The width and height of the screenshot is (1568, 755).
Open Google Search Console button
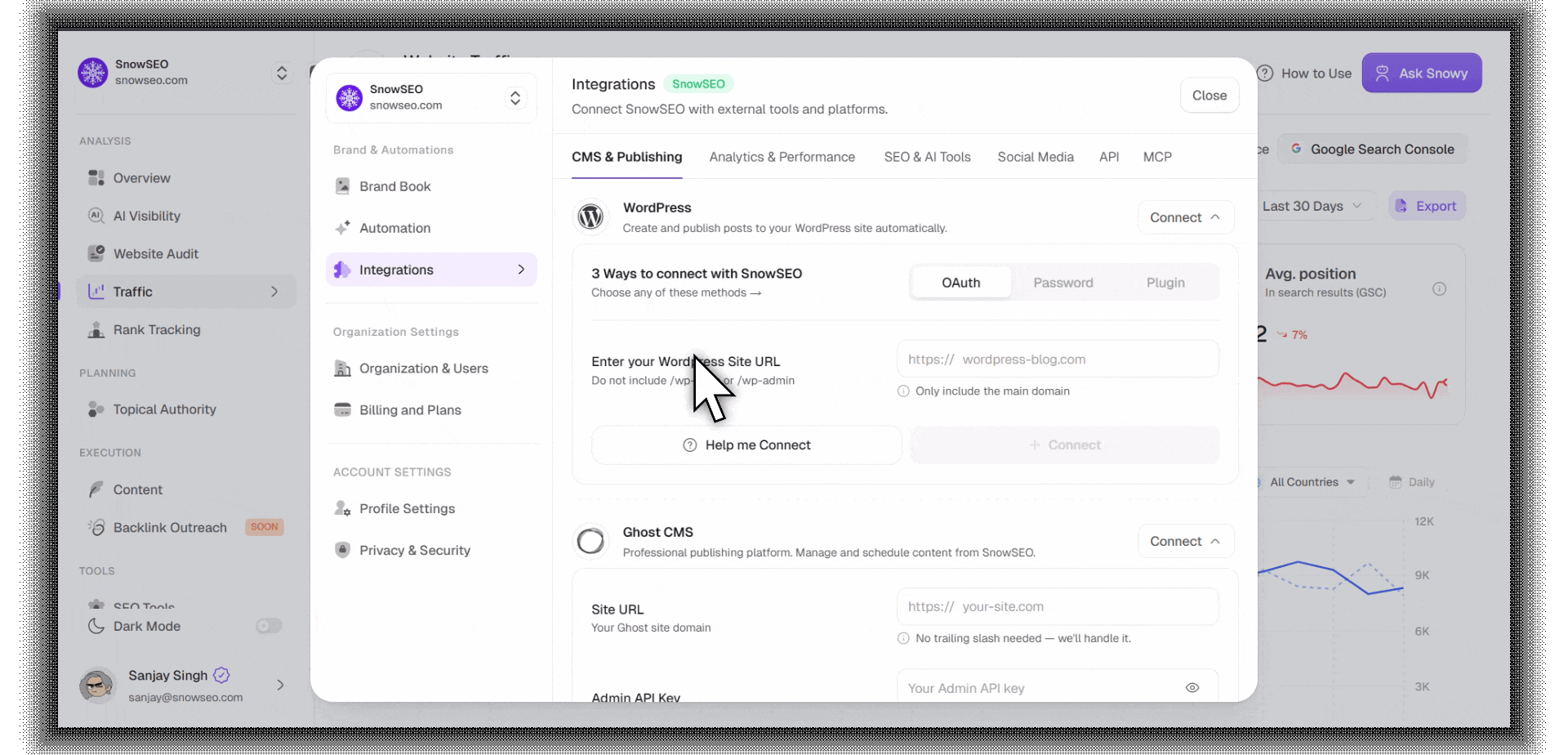[1372, 149]
